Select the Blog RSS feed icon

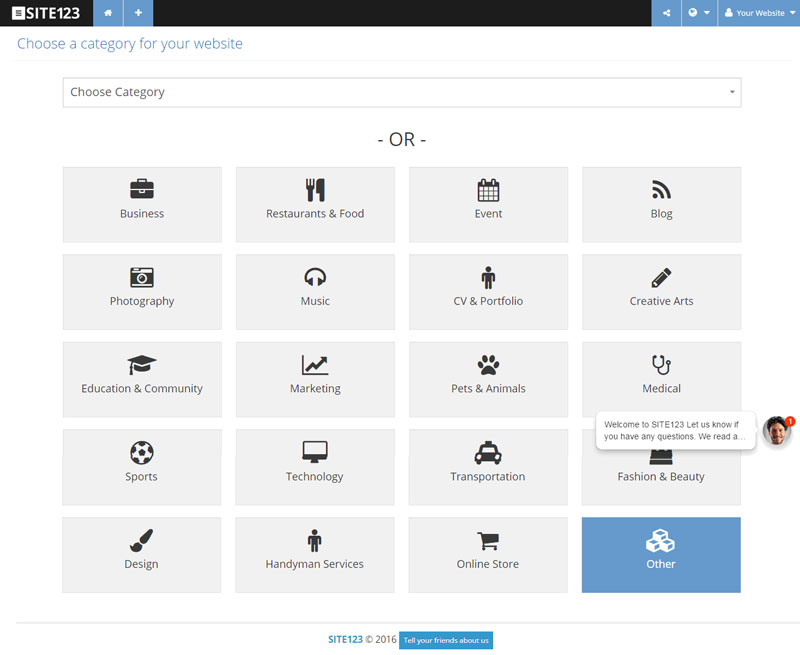click(661, 190)
